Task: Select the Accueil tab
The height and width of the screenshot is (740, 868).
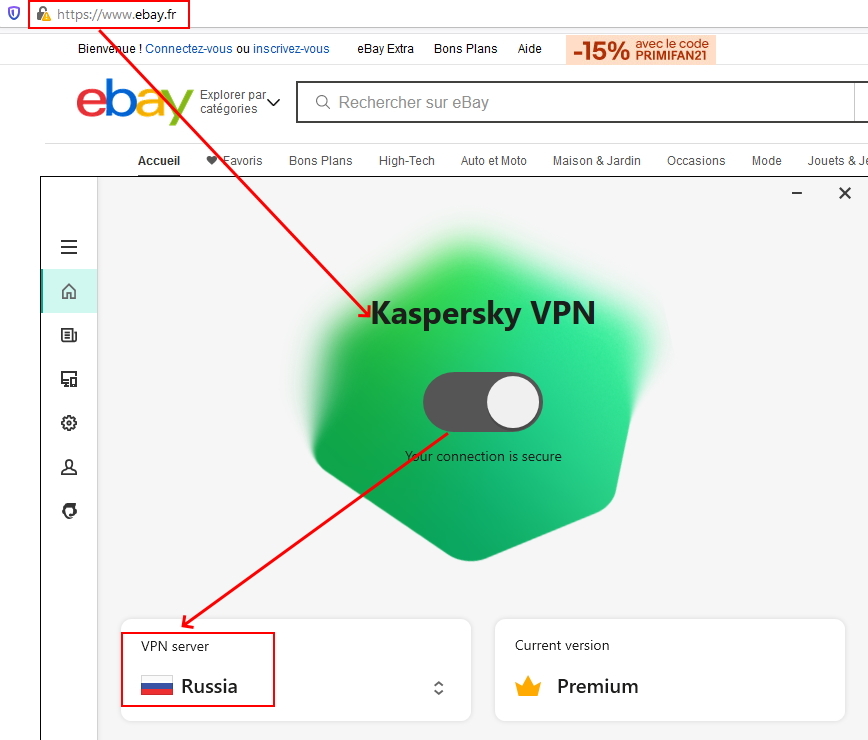Action: [x=159, y=161]
